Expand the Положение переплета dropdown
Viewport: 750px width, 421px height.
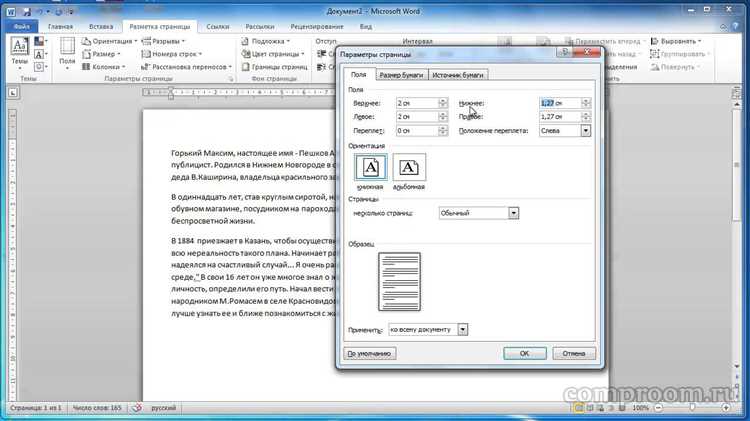[586, 131]
